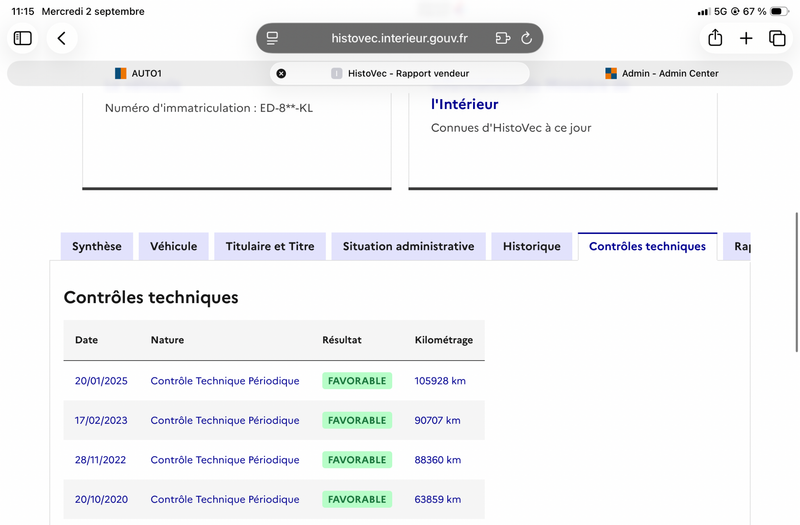Reload the HistoVec page

click(x=527, y=38)
